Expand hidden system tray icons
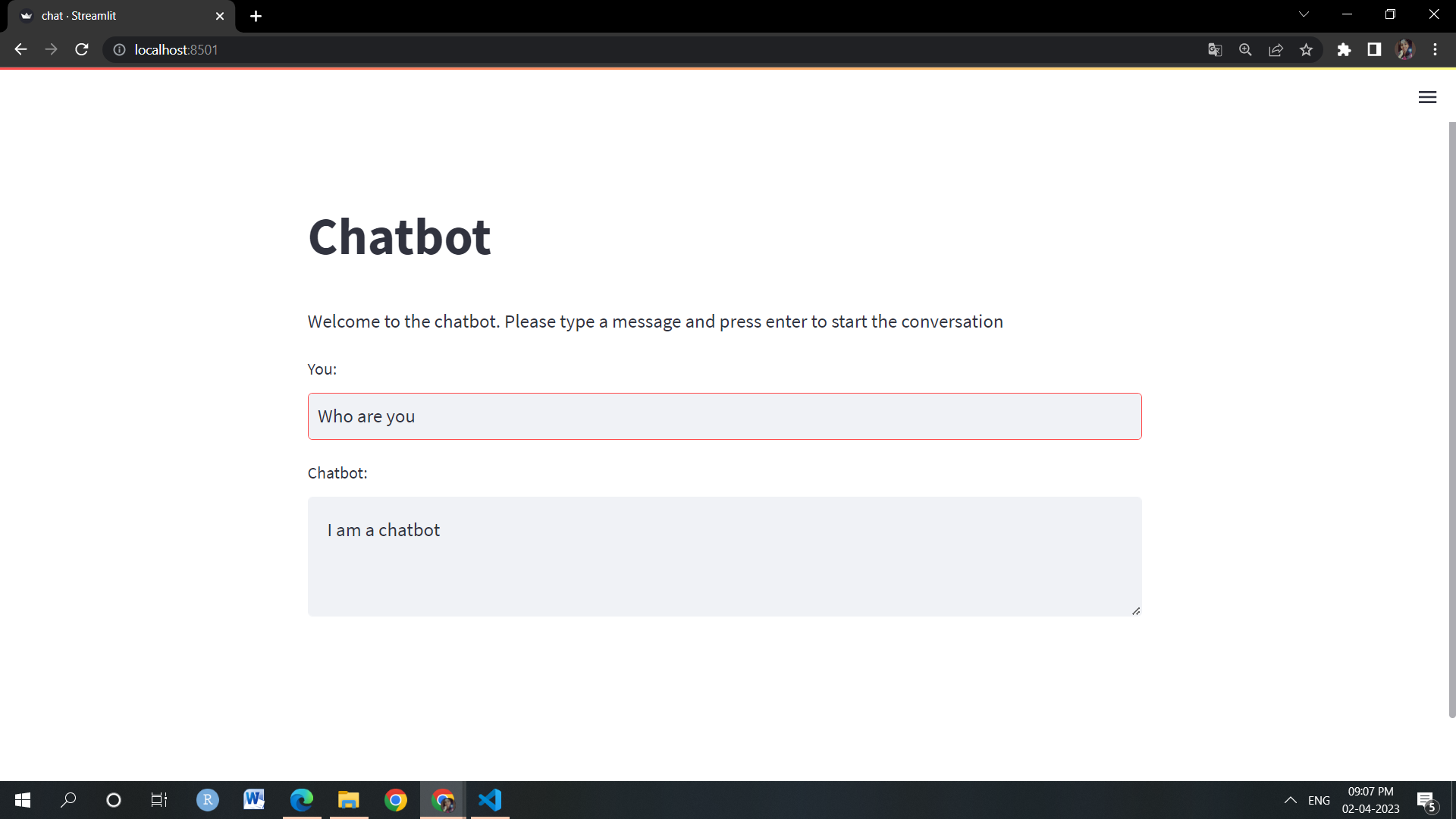The height and width of the screenshot is (819, 1456). 1291,800
